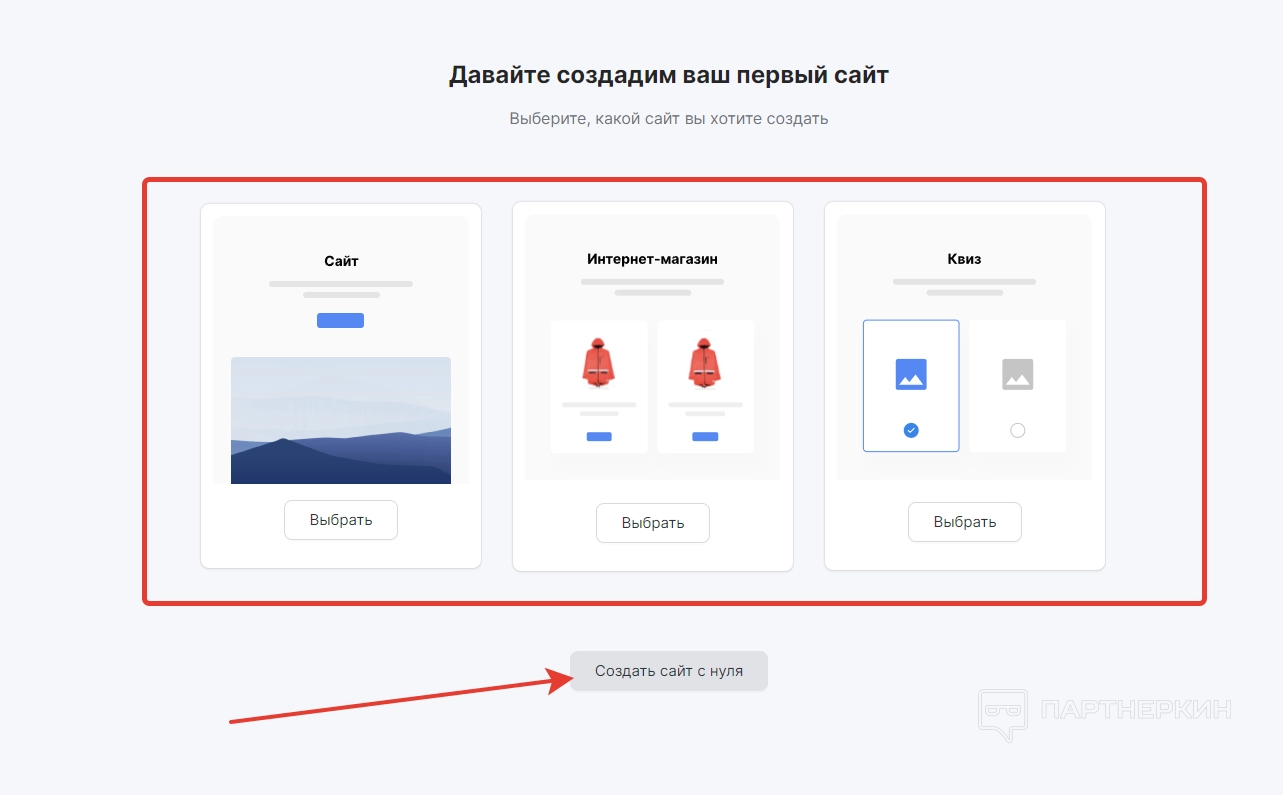Click the mountain landscape image in the Сайт preview
The image size is (1283, 795).
pos(341,420)
